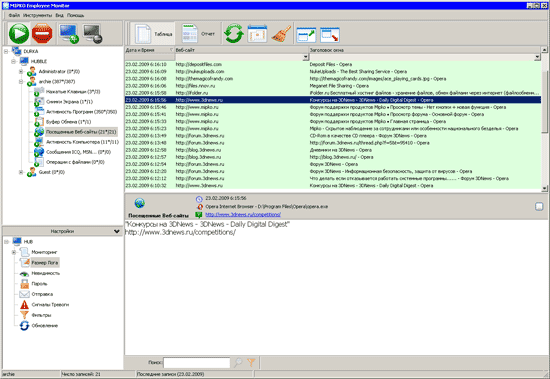Open the Файл menu
550x379 pixels.
[14, 15]
